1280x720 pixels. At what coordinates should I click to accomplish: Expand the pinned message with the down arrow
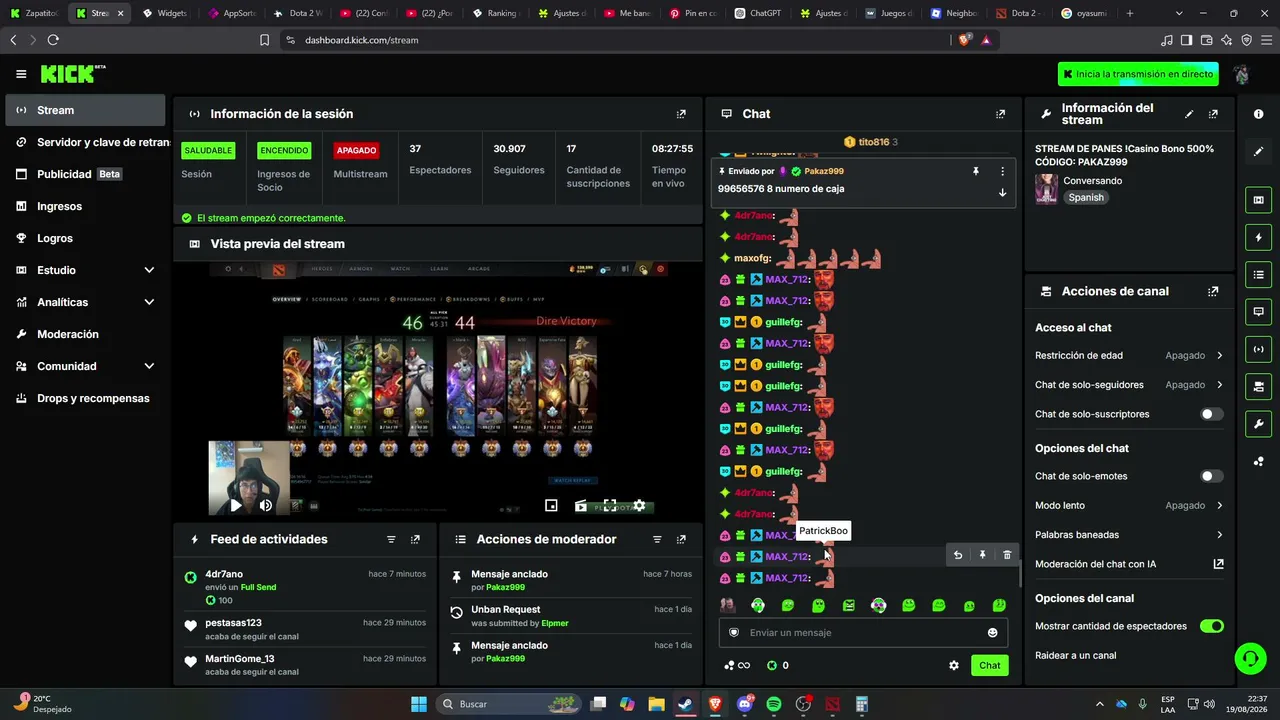point(1002,193)
